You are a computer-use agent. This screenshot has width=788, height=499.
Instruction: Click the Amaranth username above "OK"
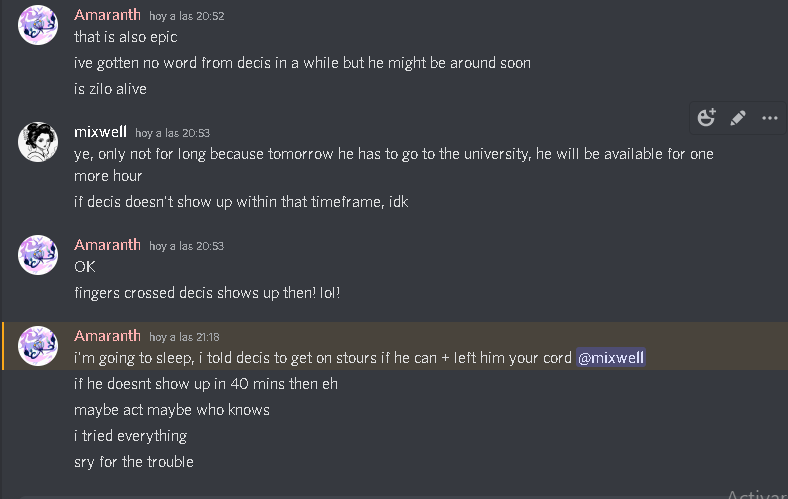107,245
